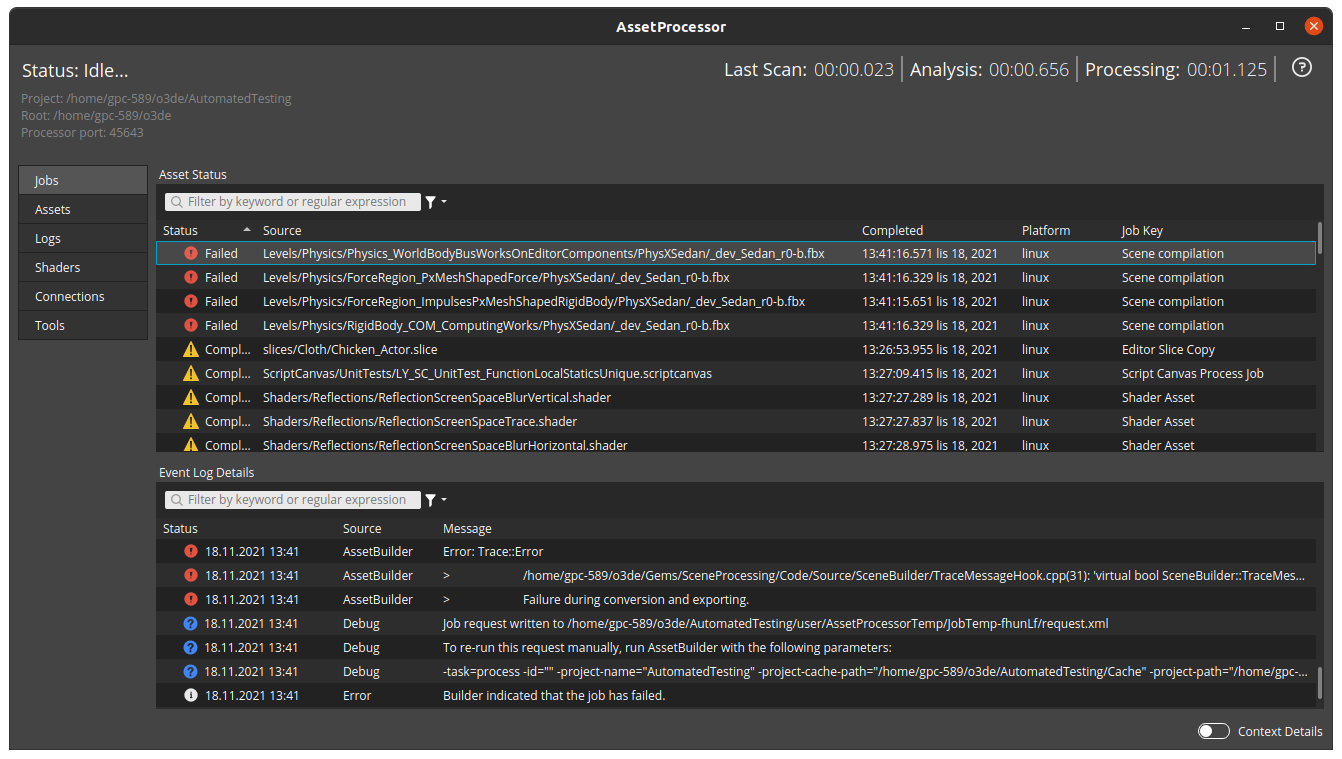This screenshot has width=1342, height=759.
Task: Switch to the Assets tab
Action: [83, 209]
